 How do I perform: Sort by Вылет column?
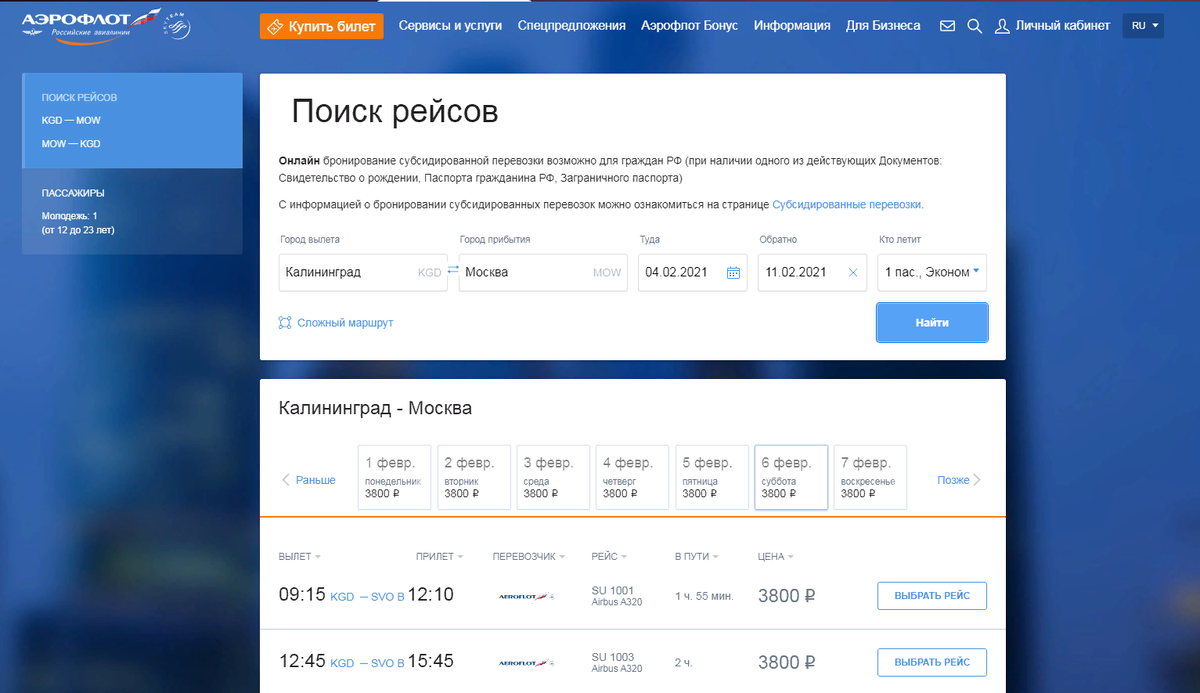(x=300, y=556)
